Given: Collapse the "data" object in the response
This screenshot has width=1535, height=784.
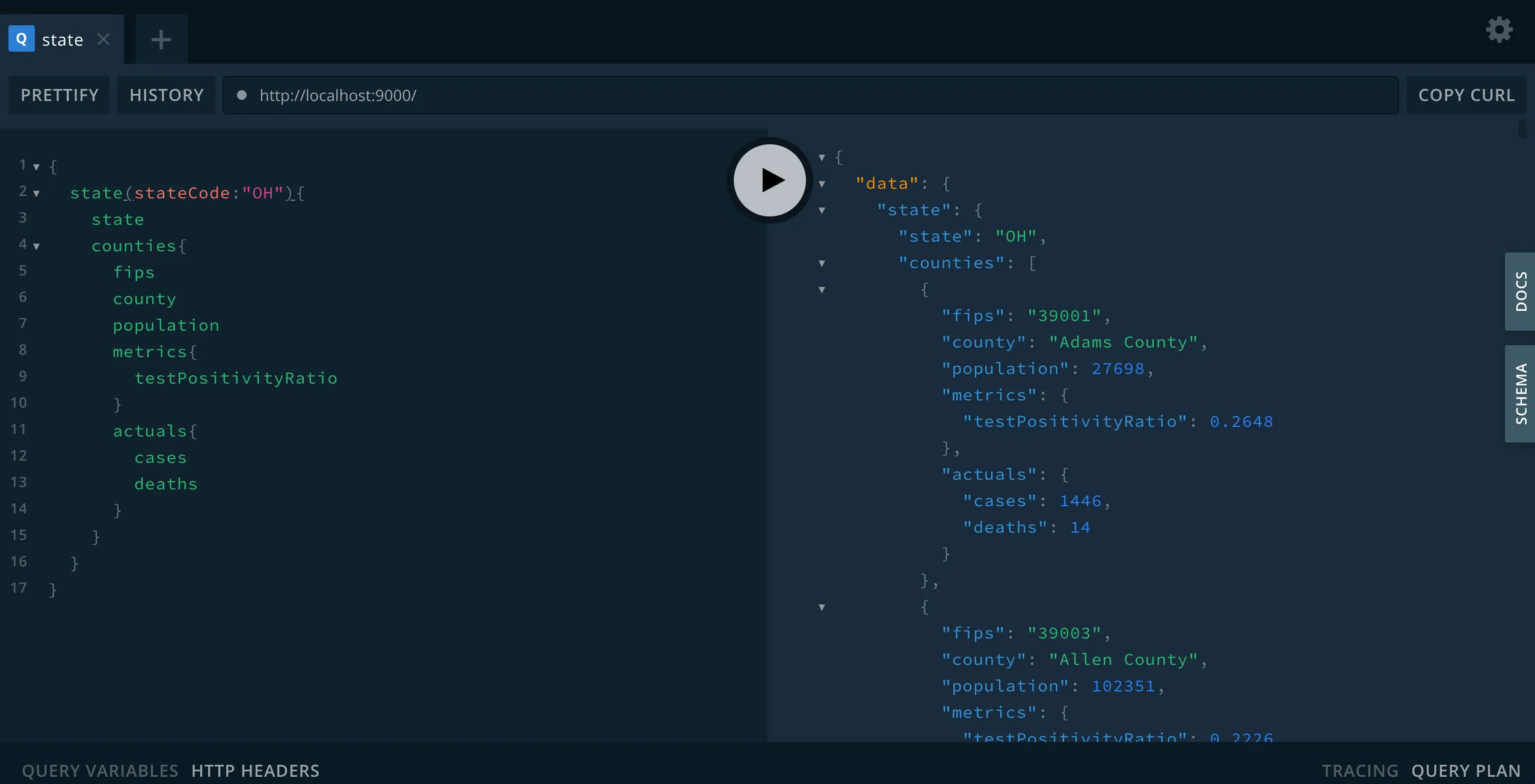Looking at the screenshot, I should click(x=822, y=184).
